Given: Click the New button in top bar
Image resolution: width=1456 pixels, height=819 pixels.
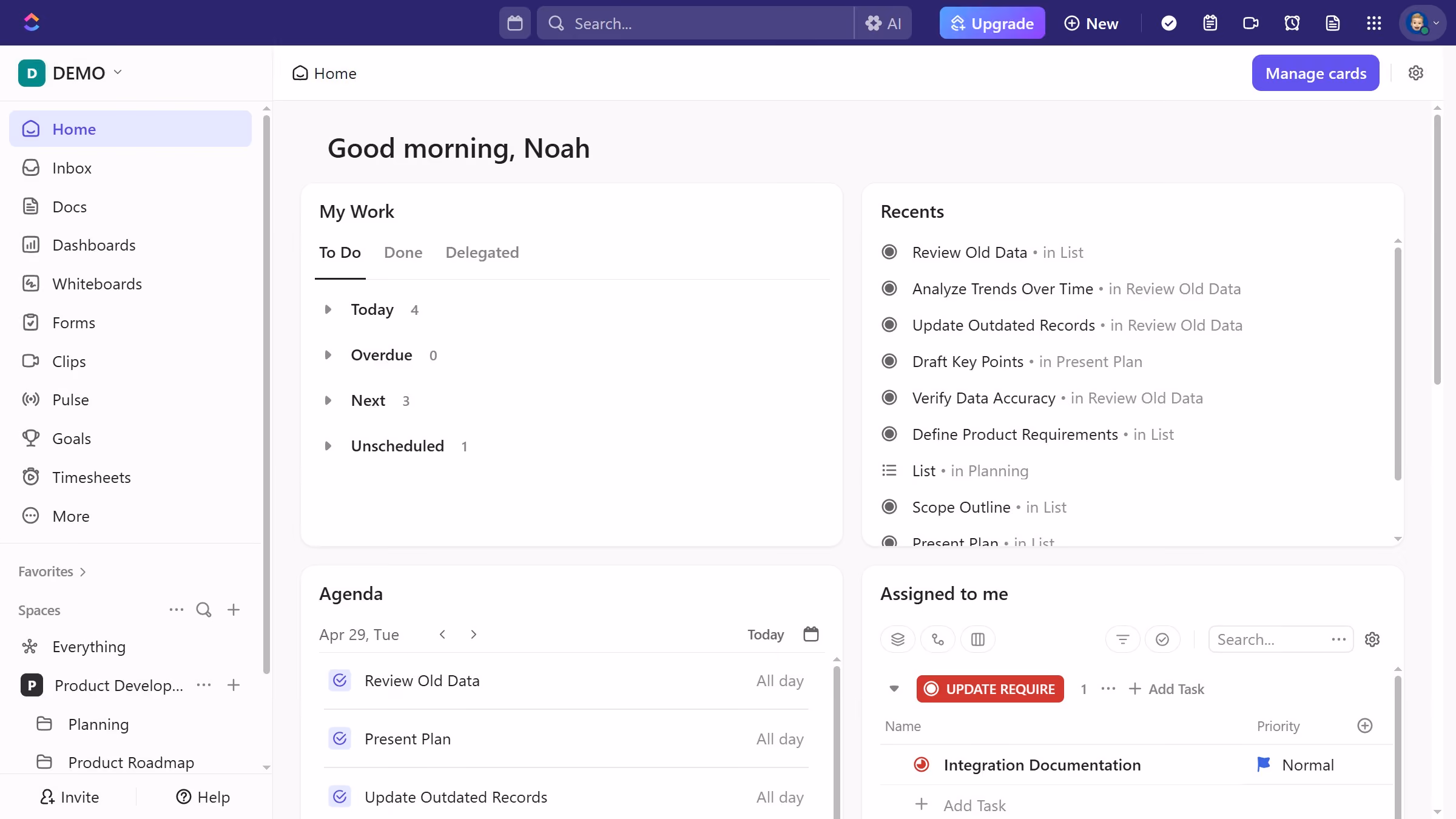Looking at the screenshot, I should (1091, 23).
